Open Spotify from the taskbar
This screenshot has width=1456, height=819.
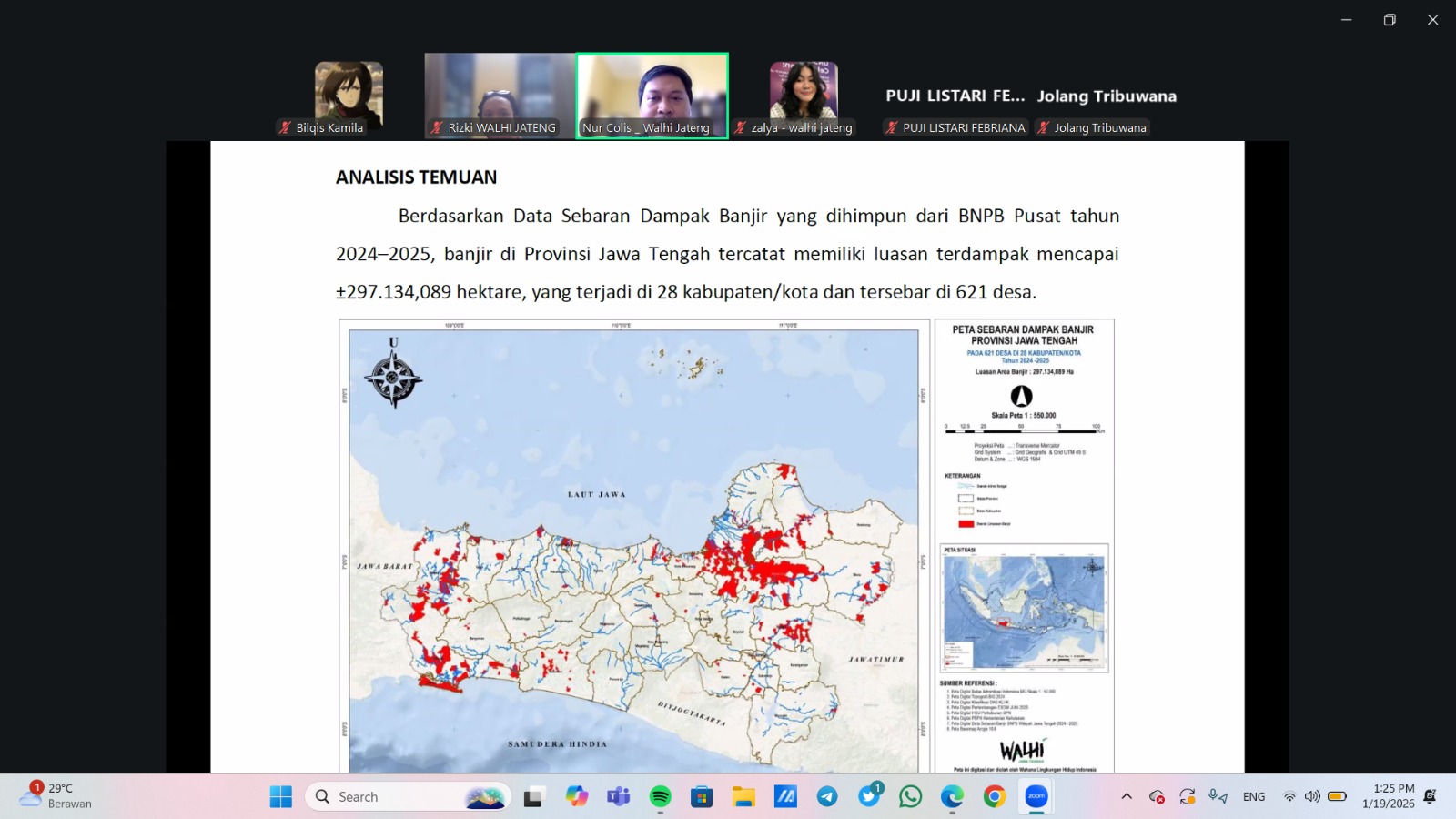[660, 797]
